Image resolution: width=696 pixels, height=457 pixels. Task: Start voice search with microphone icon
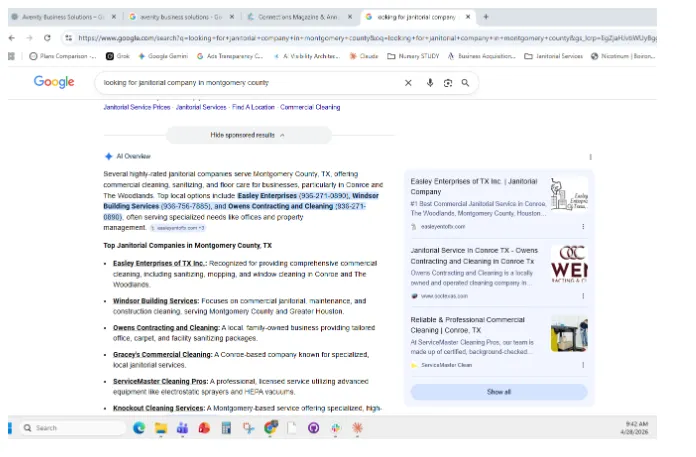tap(430, 83)
